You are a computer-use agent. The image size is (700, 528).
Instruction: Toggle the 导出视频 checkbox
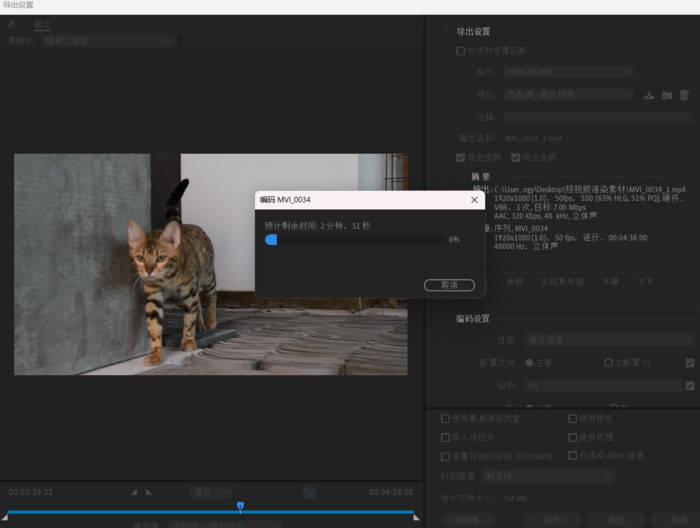(x=460, y=157)
